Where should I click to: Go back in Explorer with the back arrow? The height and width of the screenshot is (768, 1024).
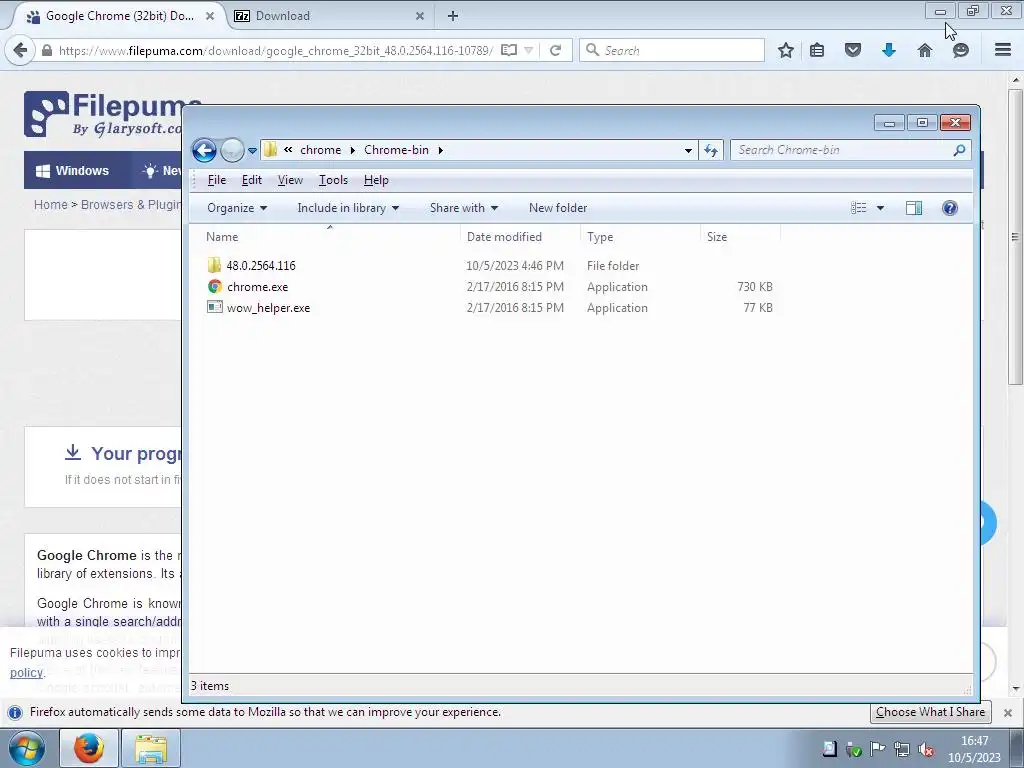click(x=204, y=150)
